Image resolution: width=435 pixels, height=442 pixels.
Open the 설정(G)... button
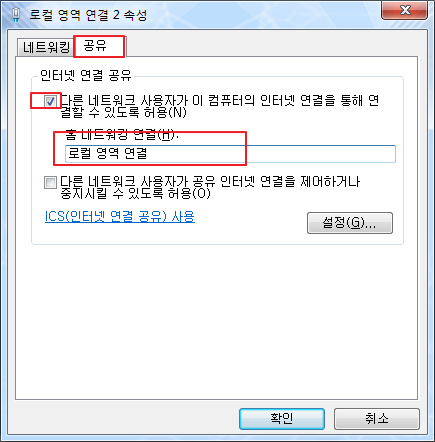(x=350, y=223)
